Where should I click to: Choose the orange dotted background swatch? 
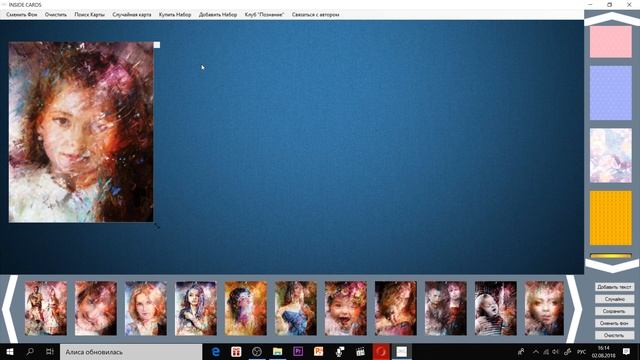pyautogui.click(x=611, y=218)
